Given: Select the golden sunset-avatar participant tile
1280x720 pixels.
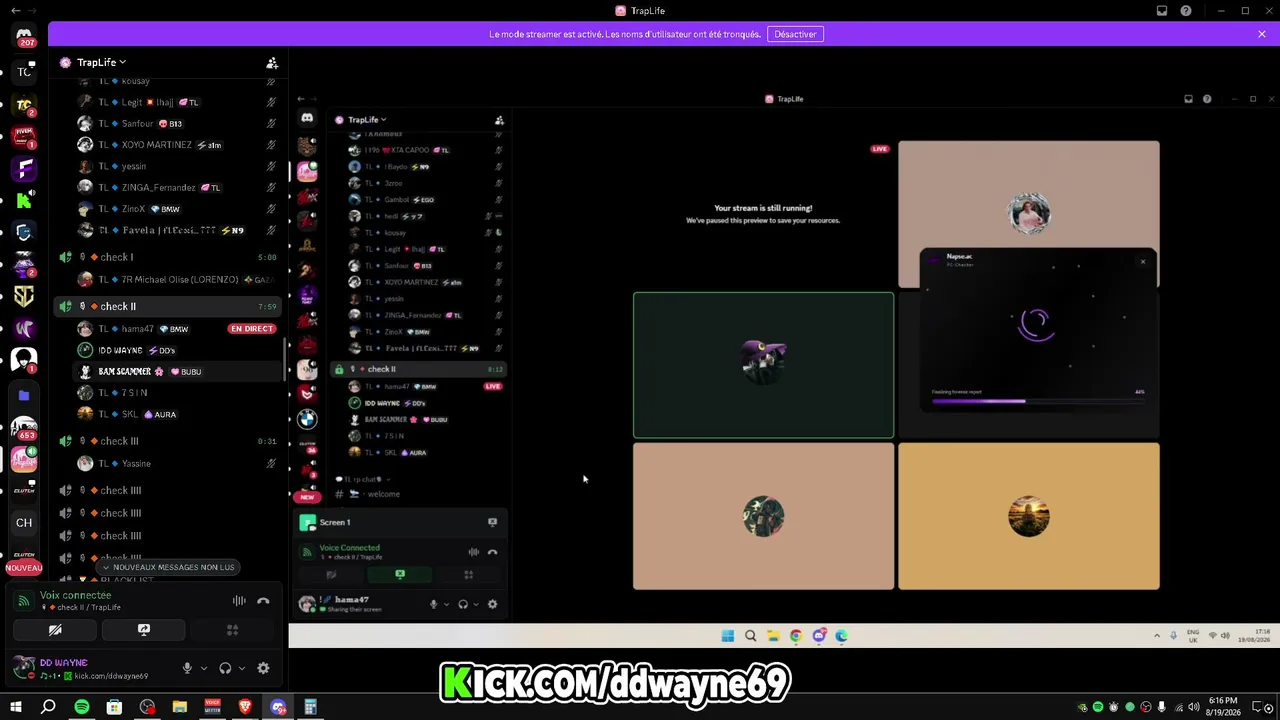Looking at the screenshot, I should (1029, 516).
